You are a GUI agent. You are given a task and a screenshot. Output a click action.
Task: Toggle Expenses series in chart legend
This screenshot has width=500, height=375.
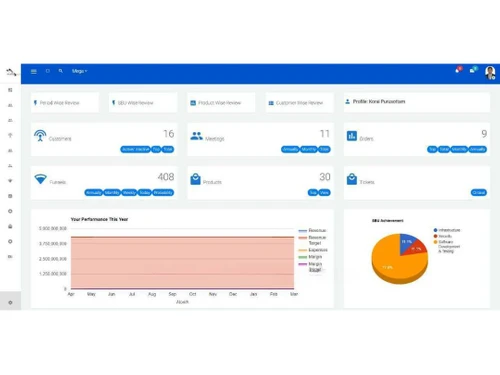point(313,250)
